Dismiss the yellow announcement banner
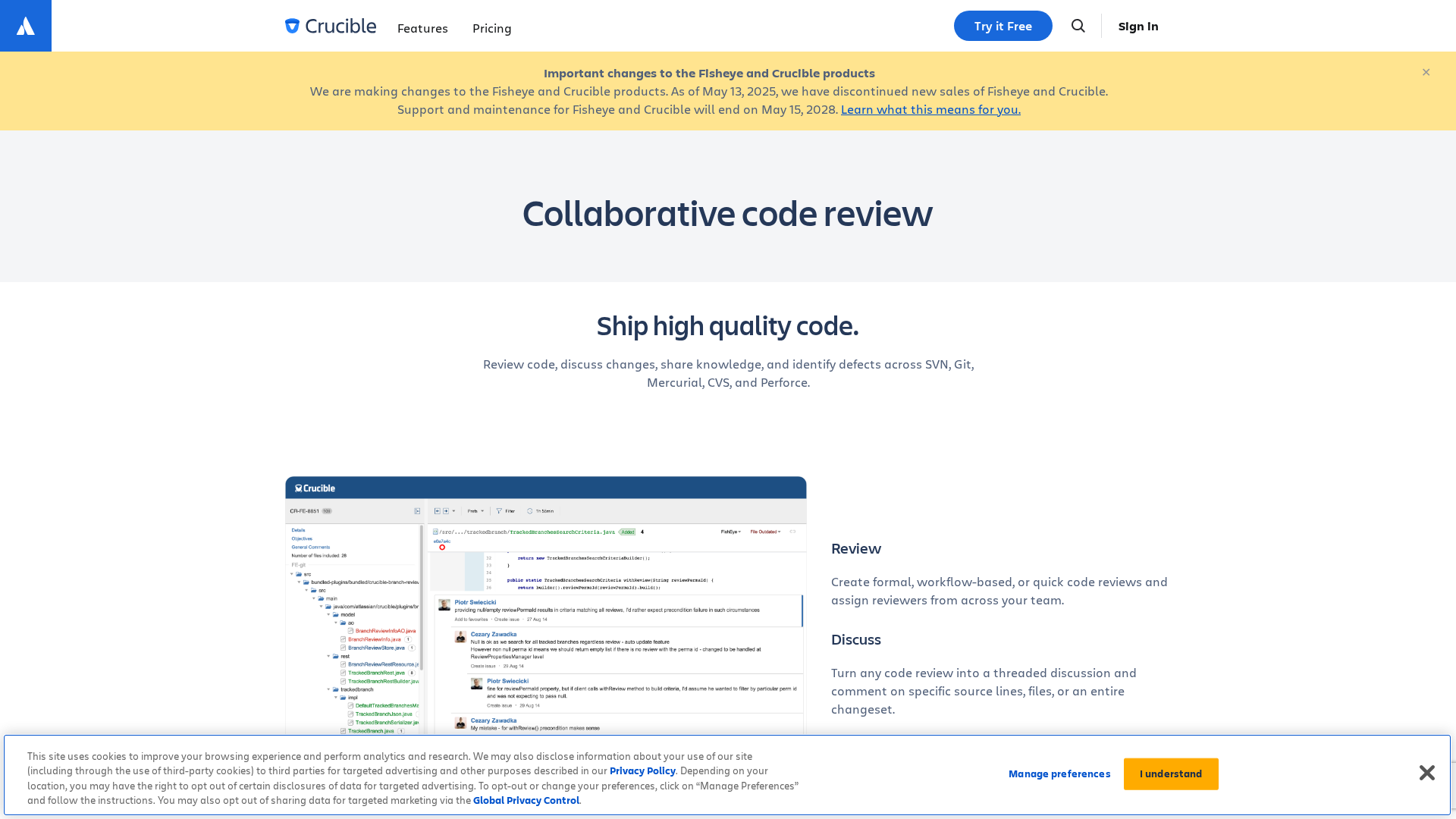Screen dimensions: 1456x819 [1426, 72]
